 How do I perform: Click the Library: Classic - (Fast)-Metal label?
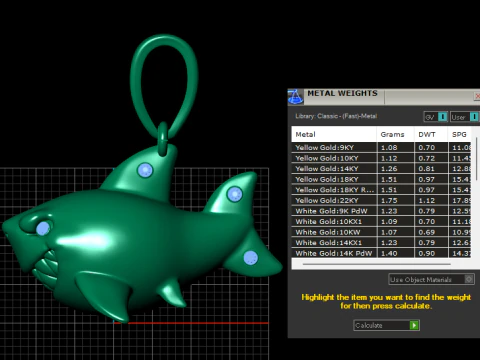(336, 116)
